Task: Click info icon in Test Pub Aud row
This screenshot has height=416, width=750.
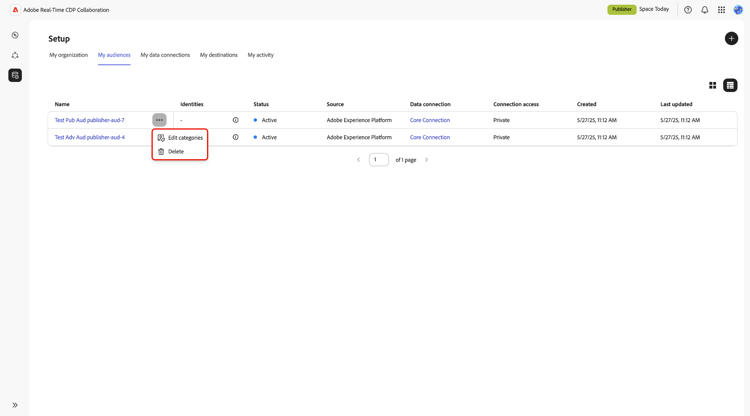Action: click(x=235, y=120)
